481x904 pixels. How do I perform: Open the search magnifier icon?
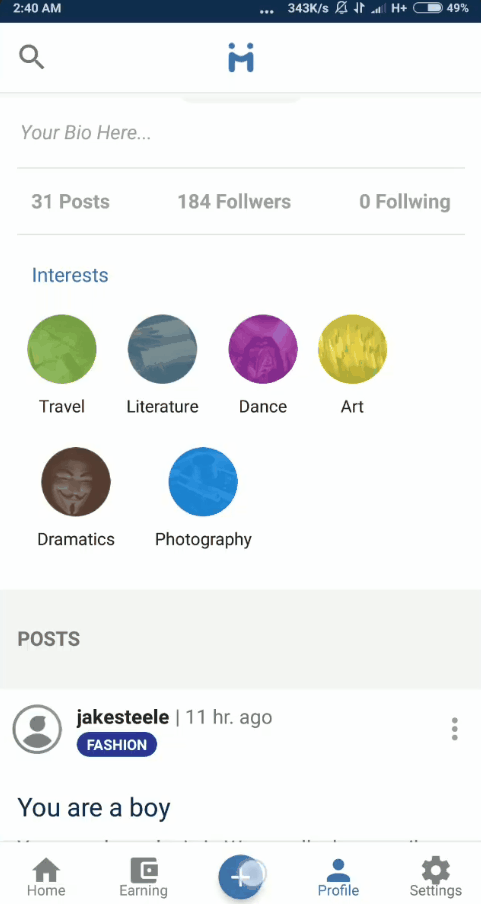click(x=31, y=57)
